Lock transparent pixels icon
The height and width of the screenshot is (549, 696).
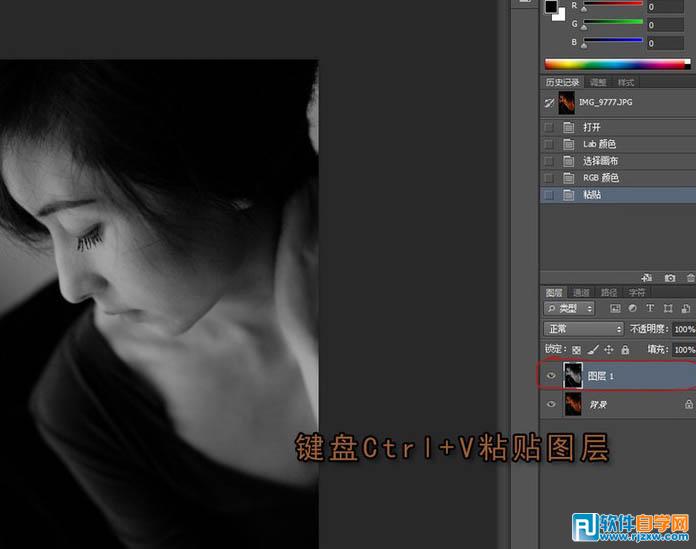pyautogui.click(x=576, y=350)
